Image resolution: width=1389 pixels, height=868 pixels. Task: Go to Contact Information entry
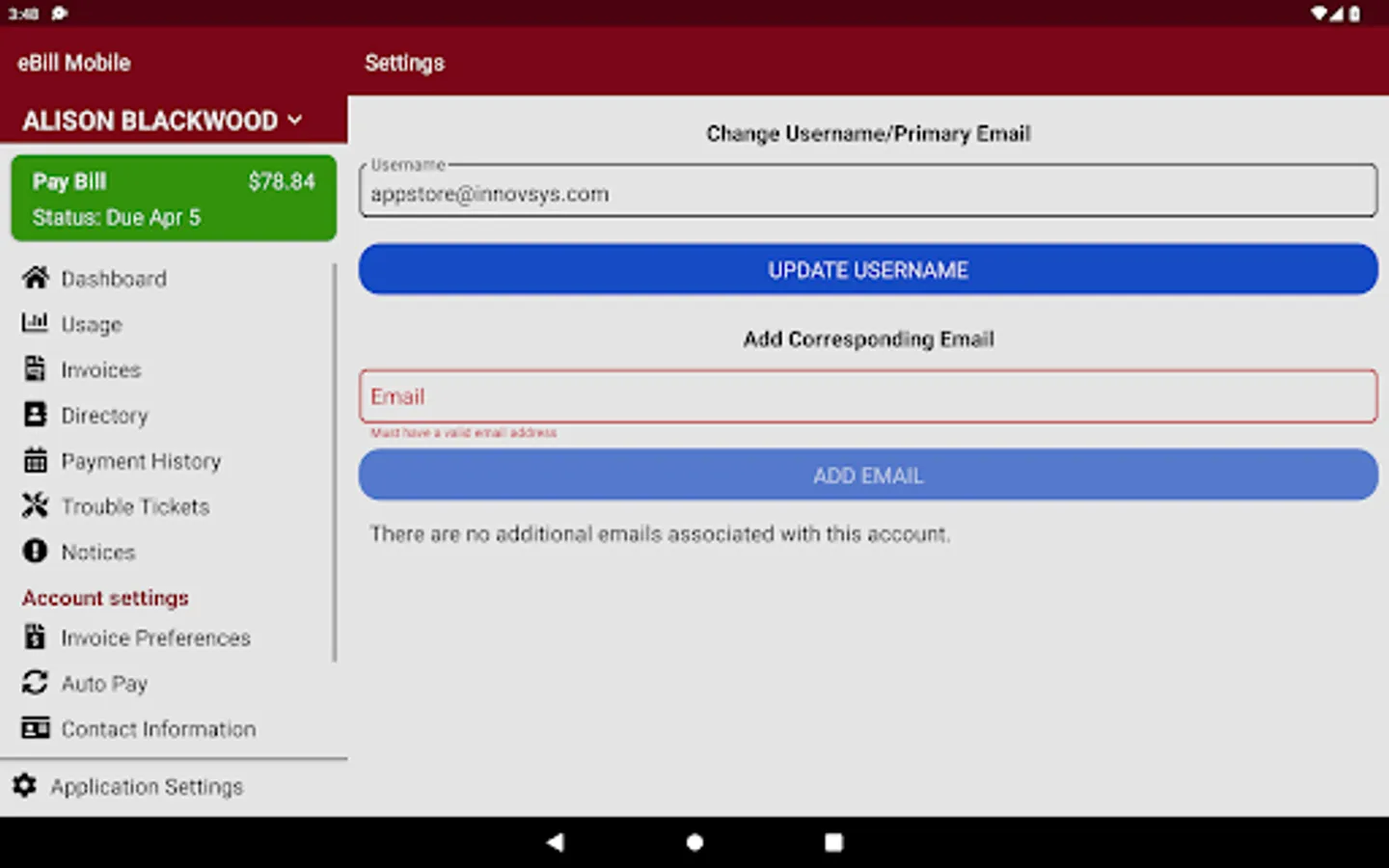159,729
